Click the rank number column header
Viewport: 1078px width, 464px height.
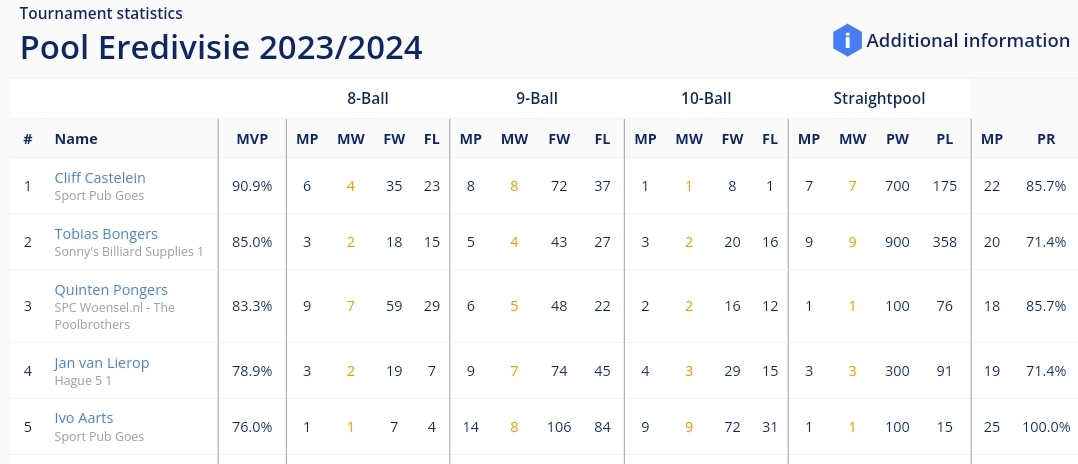28,139
